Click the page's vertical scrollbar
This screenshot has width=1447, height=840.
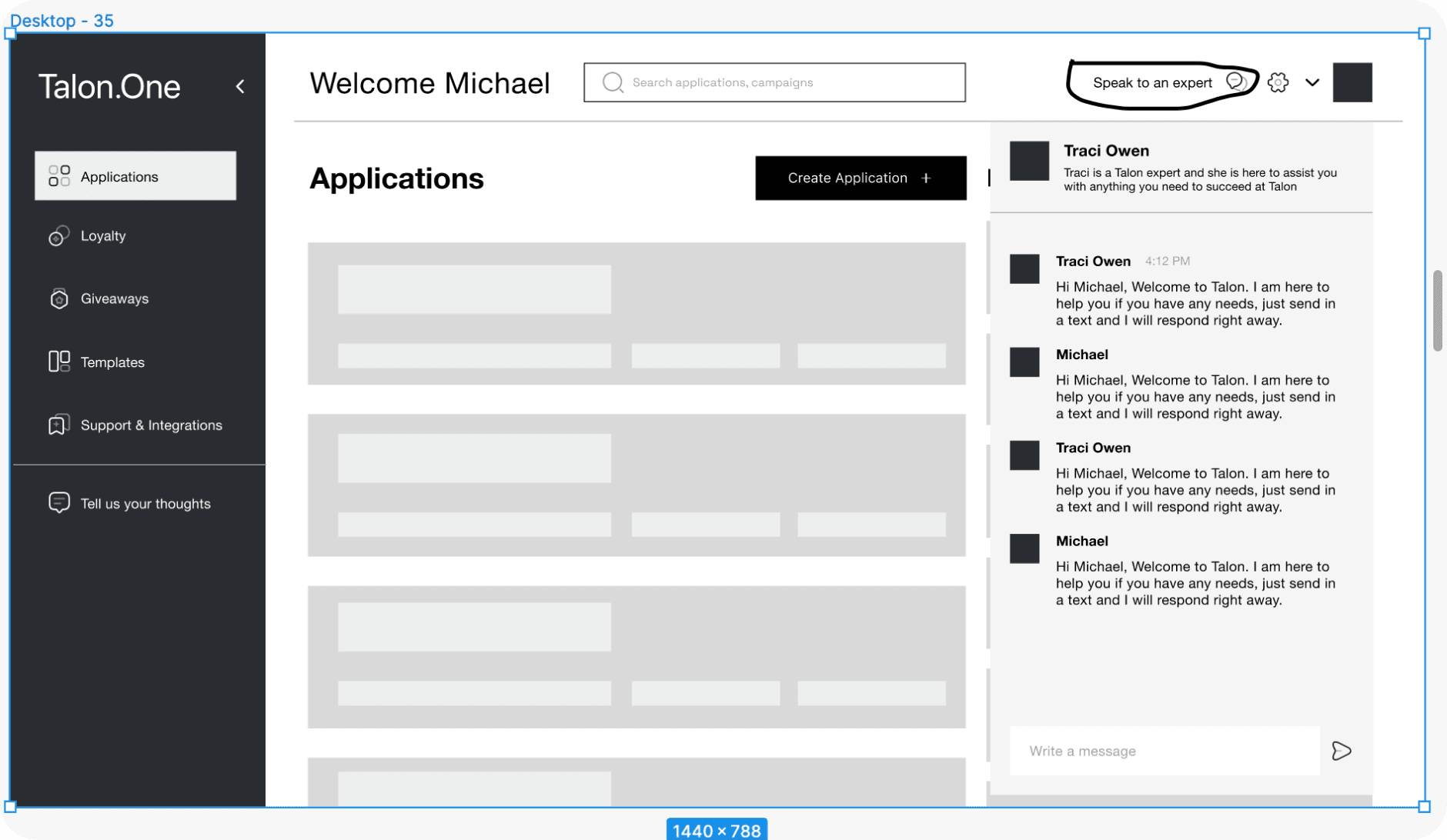coord(1437,311)
